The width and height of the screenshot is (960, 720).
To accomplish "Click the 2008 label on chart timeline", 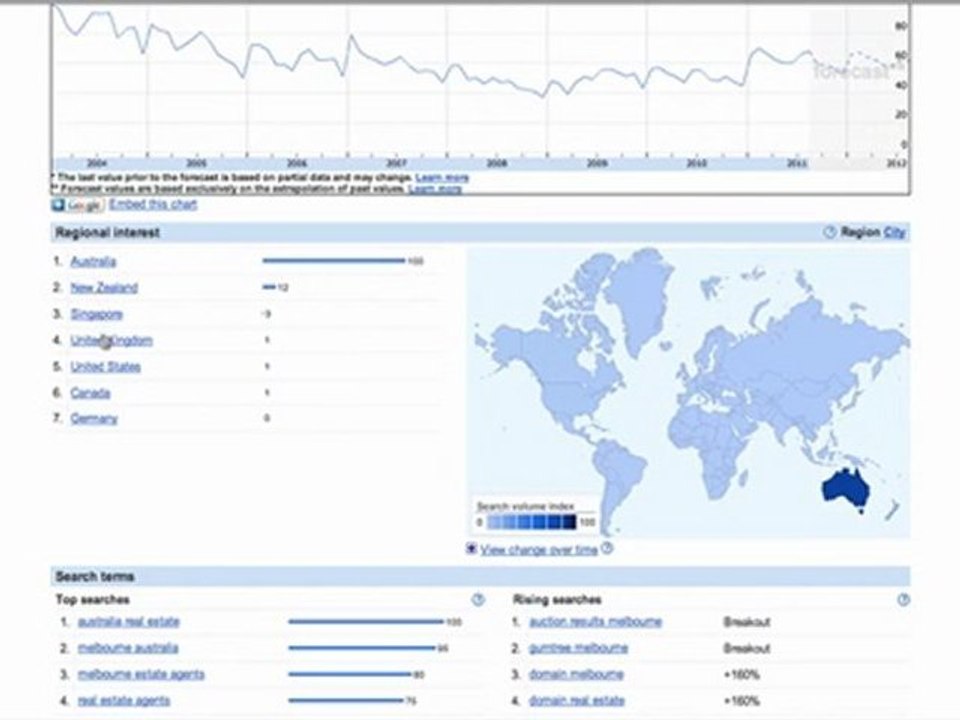I will click(x=497, y=163).
